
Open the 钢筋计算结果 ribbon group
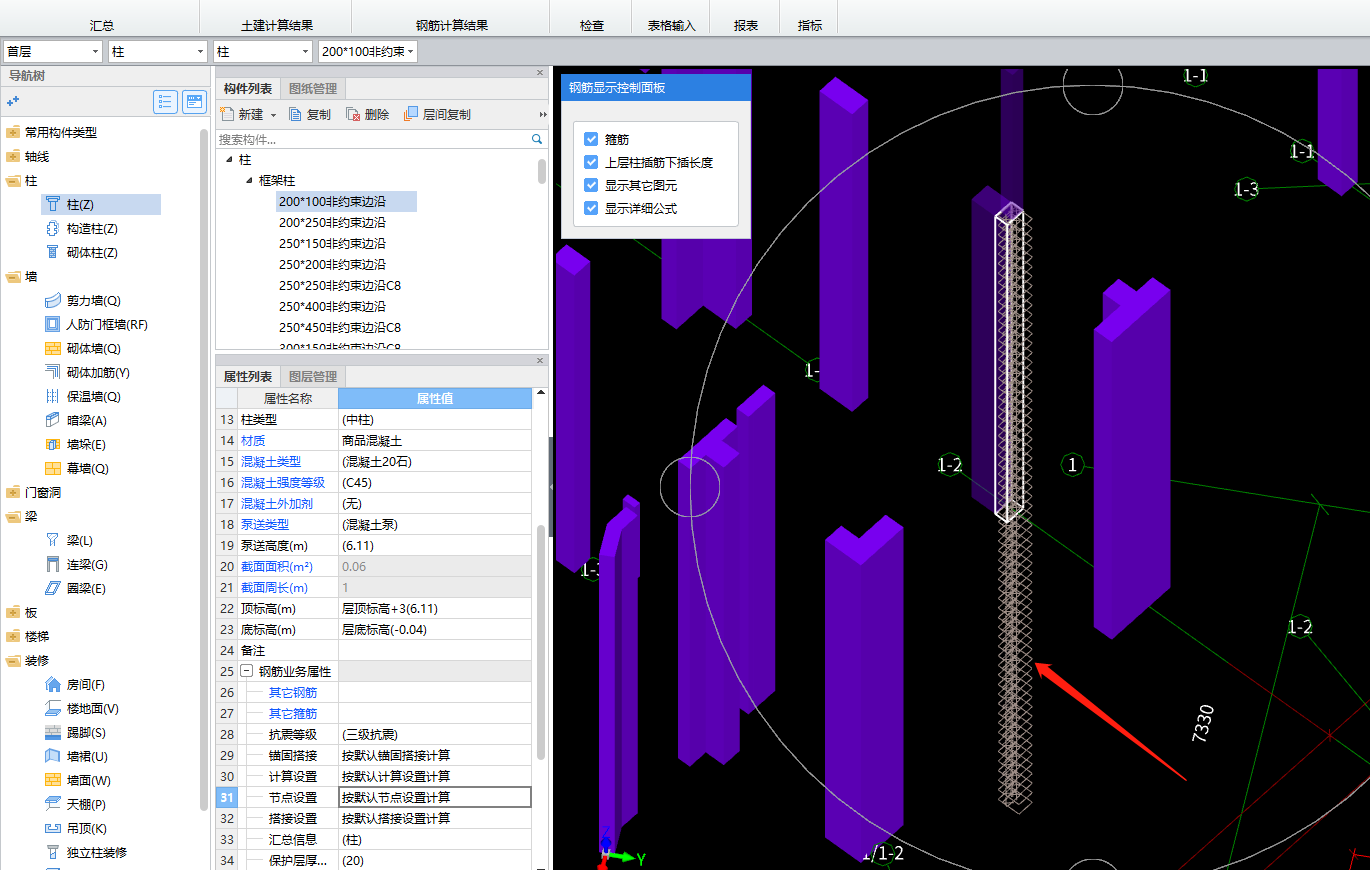coord(451,25)
